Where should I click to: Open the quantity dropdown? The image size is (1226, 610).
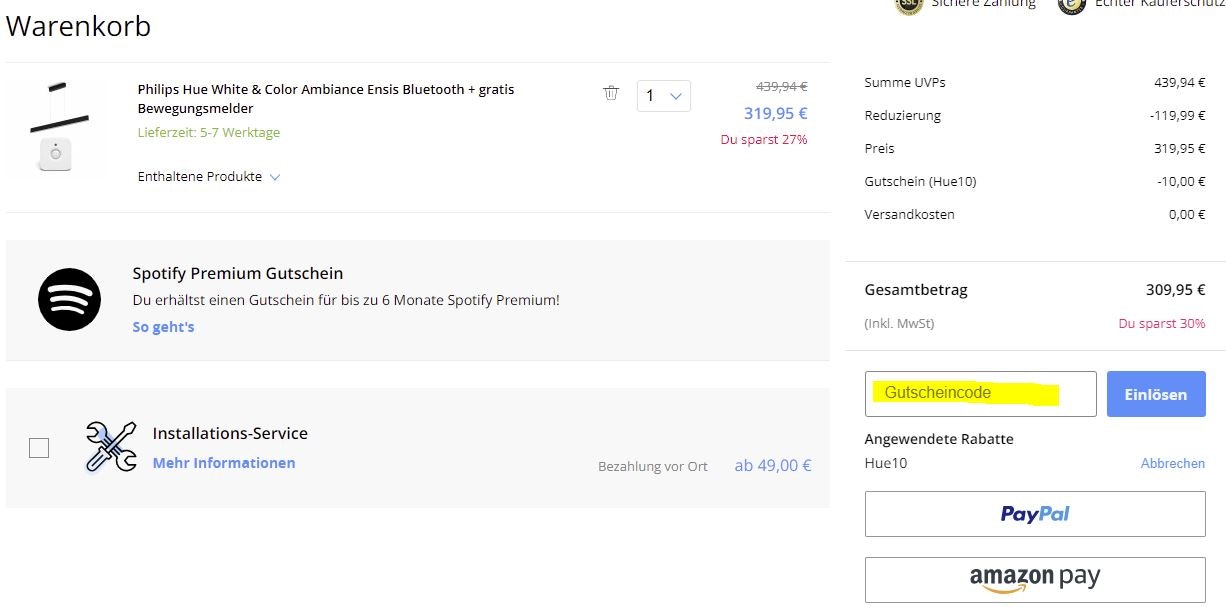pos(663,96)
